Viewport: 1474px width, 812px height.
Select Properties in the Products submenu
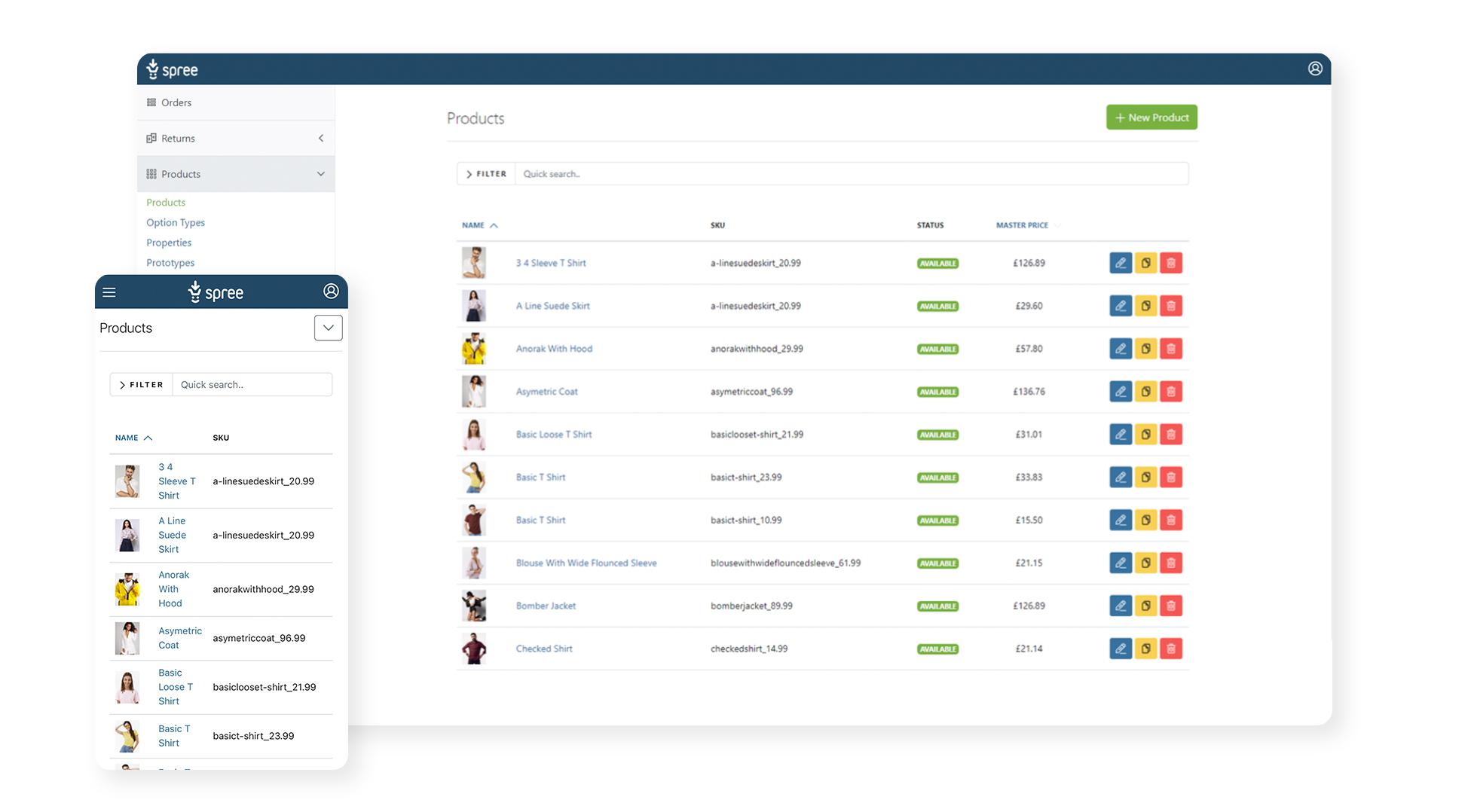click(169, 243)
